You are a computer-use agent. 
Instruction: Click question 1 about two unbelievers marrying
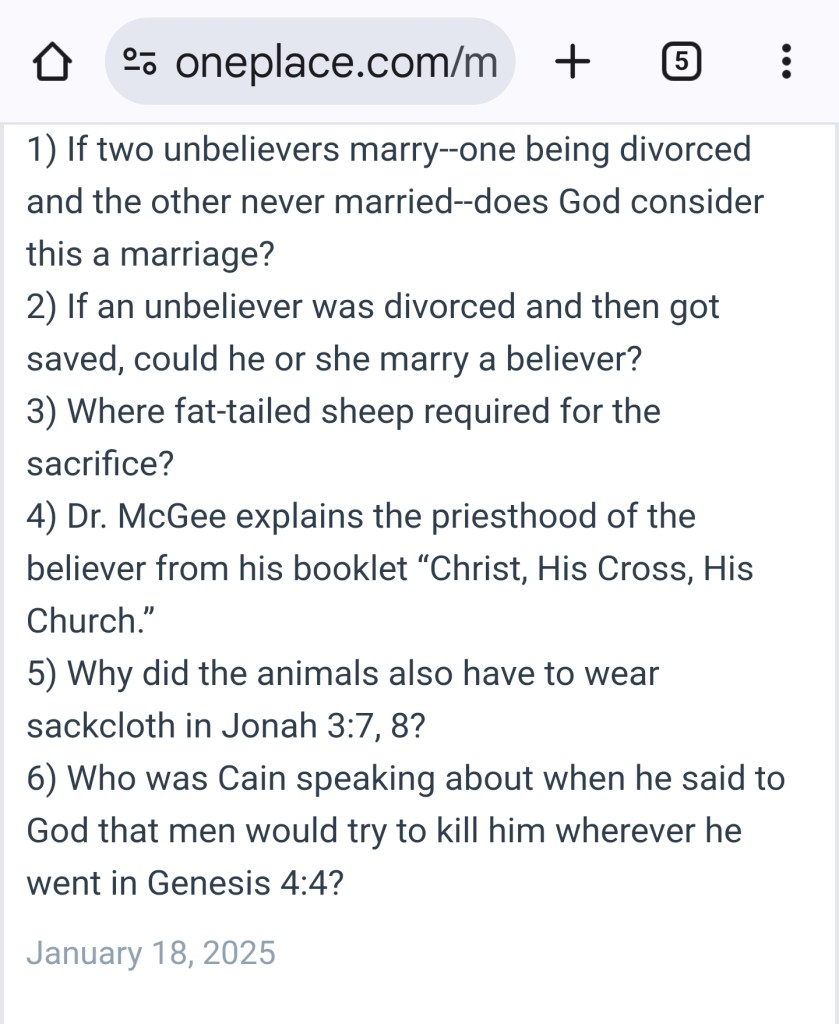388,151
